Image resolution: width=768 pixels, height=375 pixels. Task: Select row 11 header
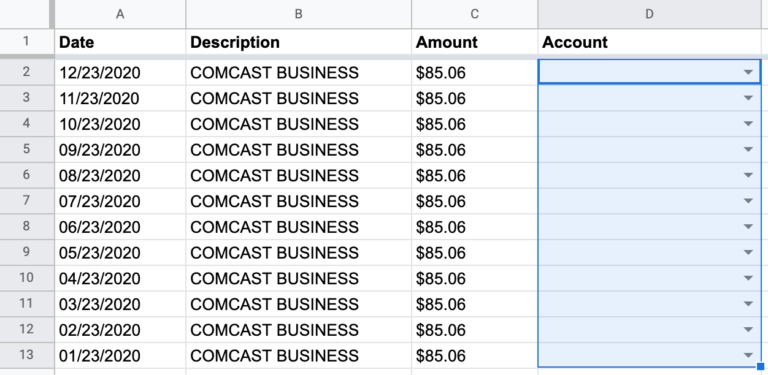click(x=26, y=304)
